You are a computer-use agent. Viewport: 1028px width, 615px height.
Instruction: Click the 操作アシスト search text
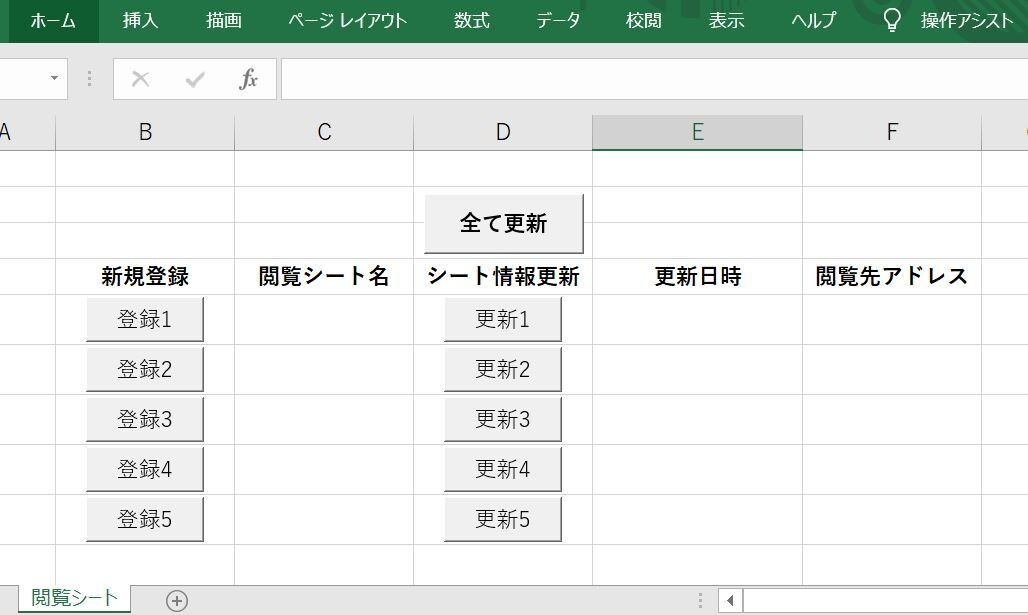[967, 21]
